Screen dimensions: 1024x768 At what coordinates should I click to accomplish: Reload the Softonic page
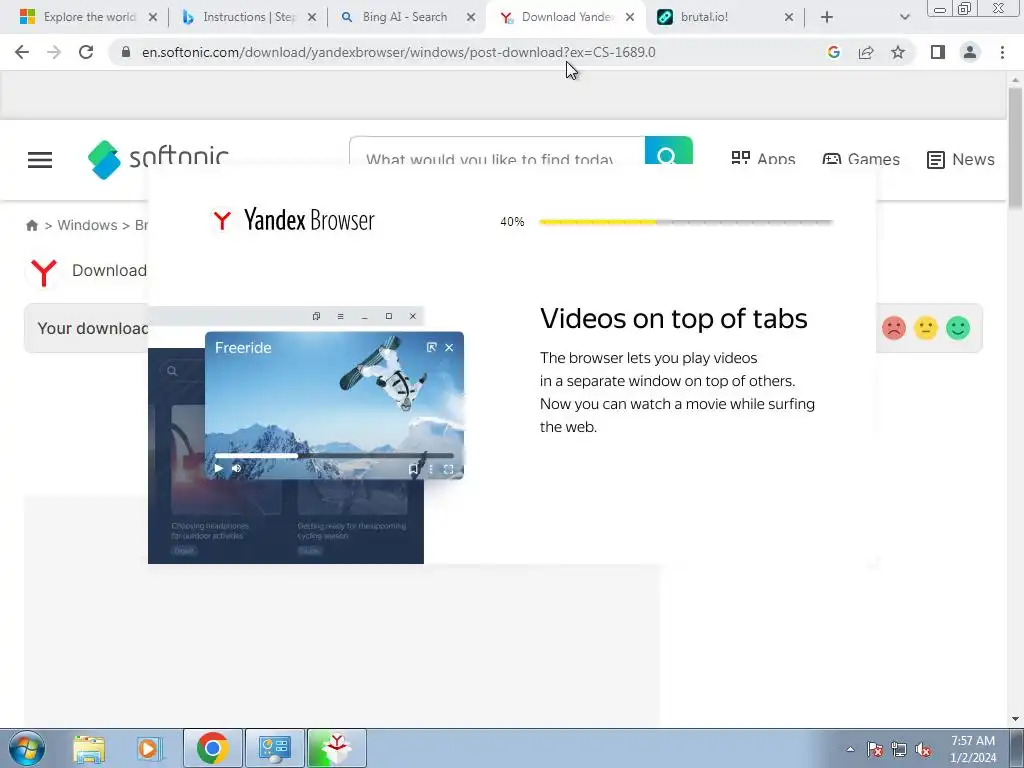click(x=86, y=52)
